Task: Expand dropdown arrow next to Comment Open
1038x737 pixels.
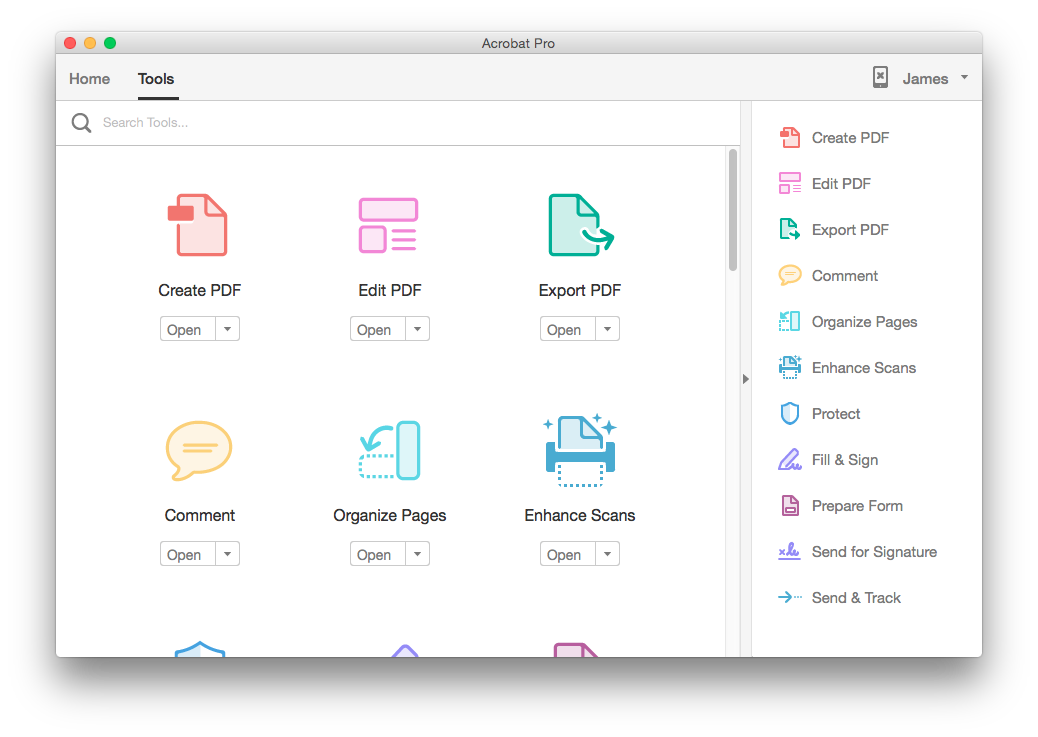Action: pyautogui.click(x=227, y=554)
